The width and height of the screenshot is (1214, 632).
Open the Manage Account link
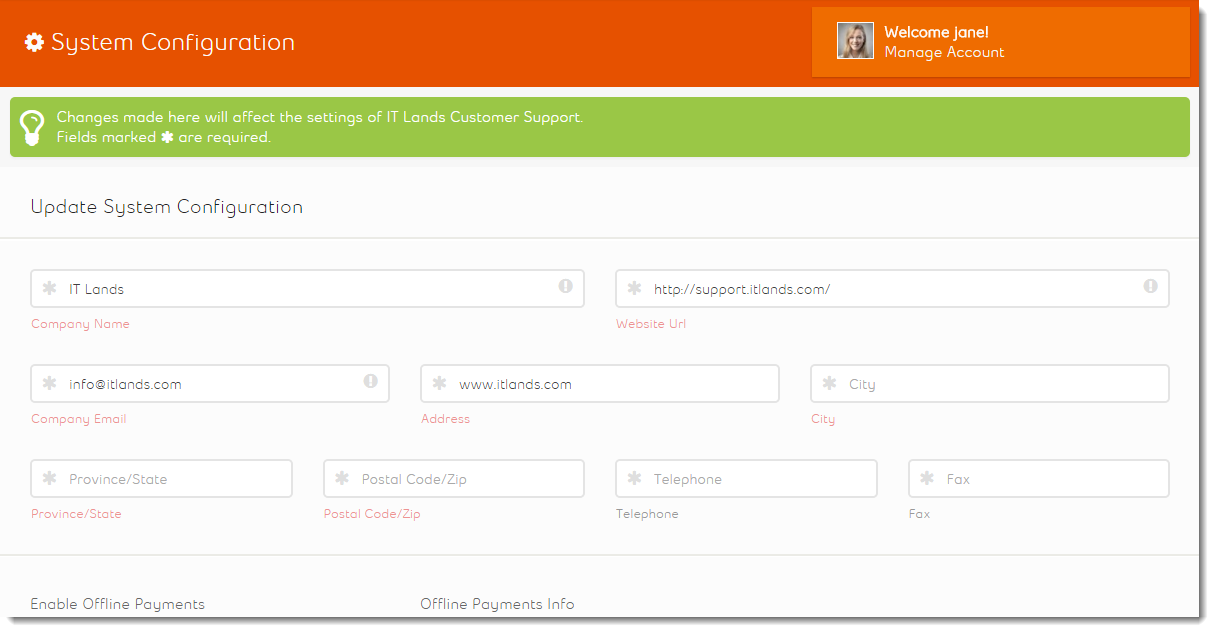coord(944,52)
